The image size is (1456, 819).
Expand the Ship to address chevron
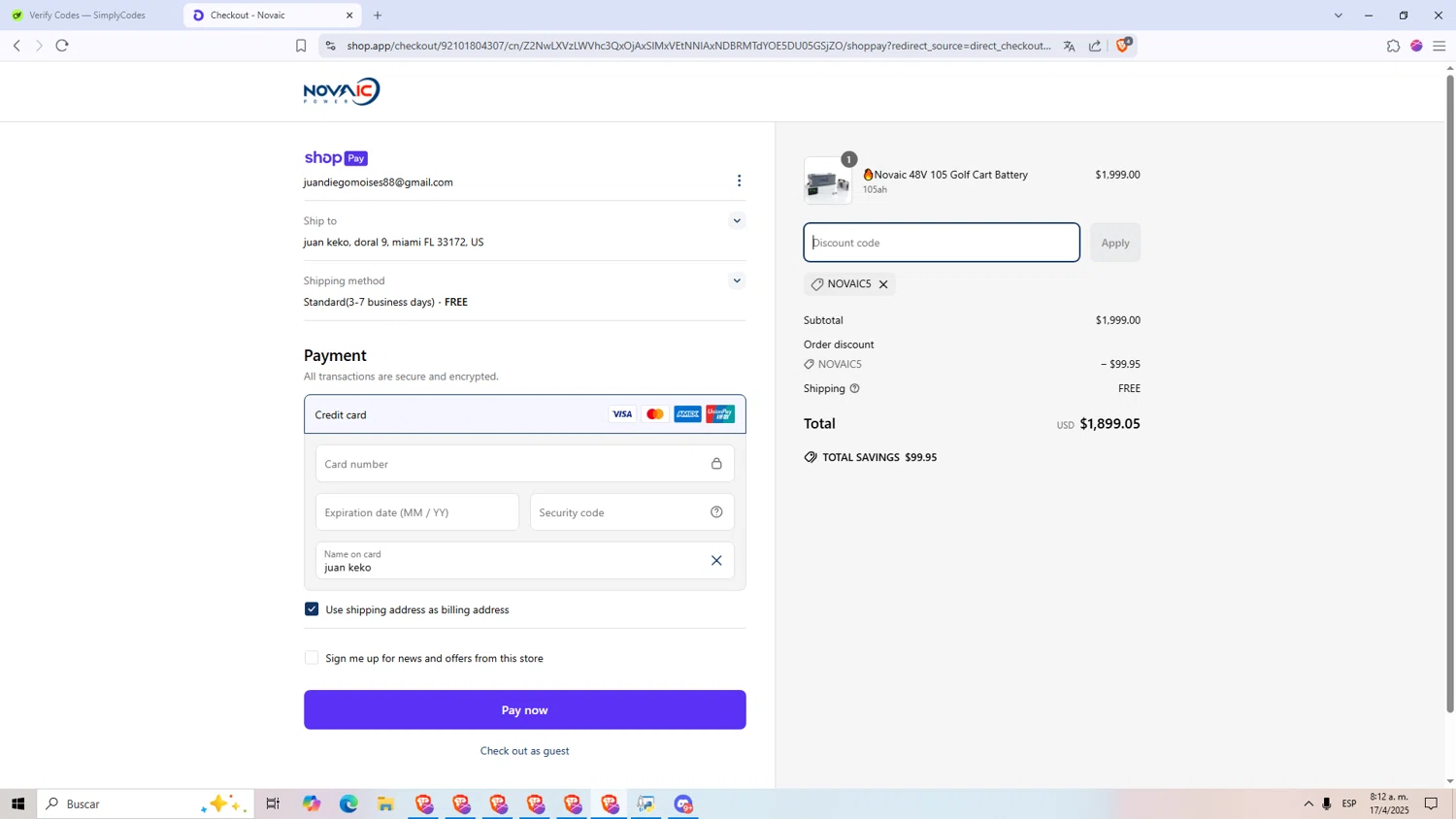pyautogui.click(x=737, y=221)
